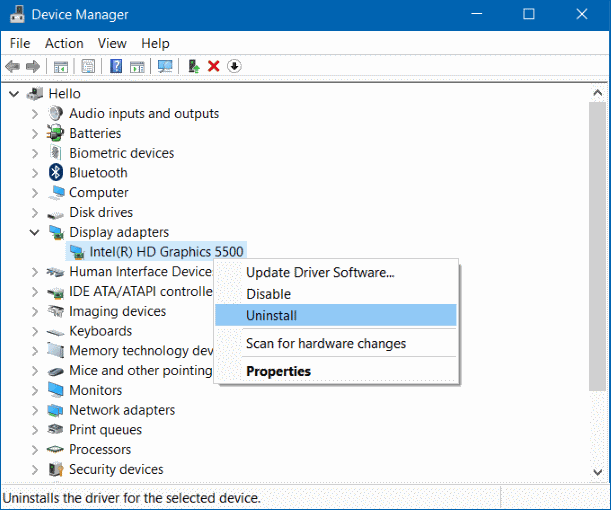Click Properties in the context menu

[278, 371]
